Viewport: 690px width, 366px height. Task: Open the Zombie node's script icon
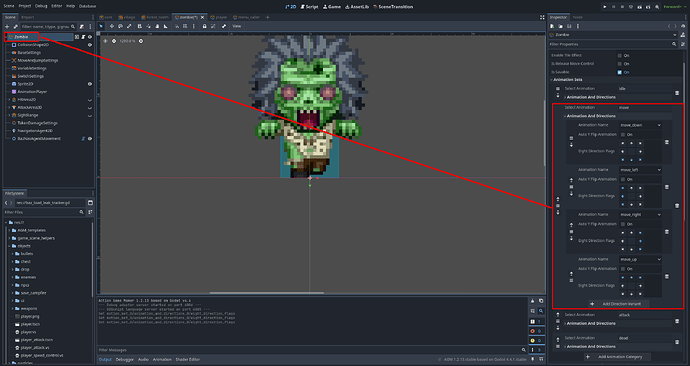[83, 37]
